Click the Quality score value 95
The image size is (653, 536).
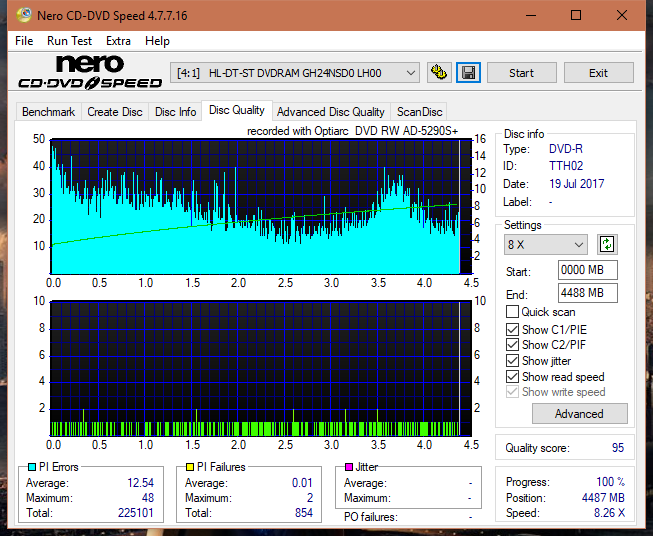[x=618, y=448]
